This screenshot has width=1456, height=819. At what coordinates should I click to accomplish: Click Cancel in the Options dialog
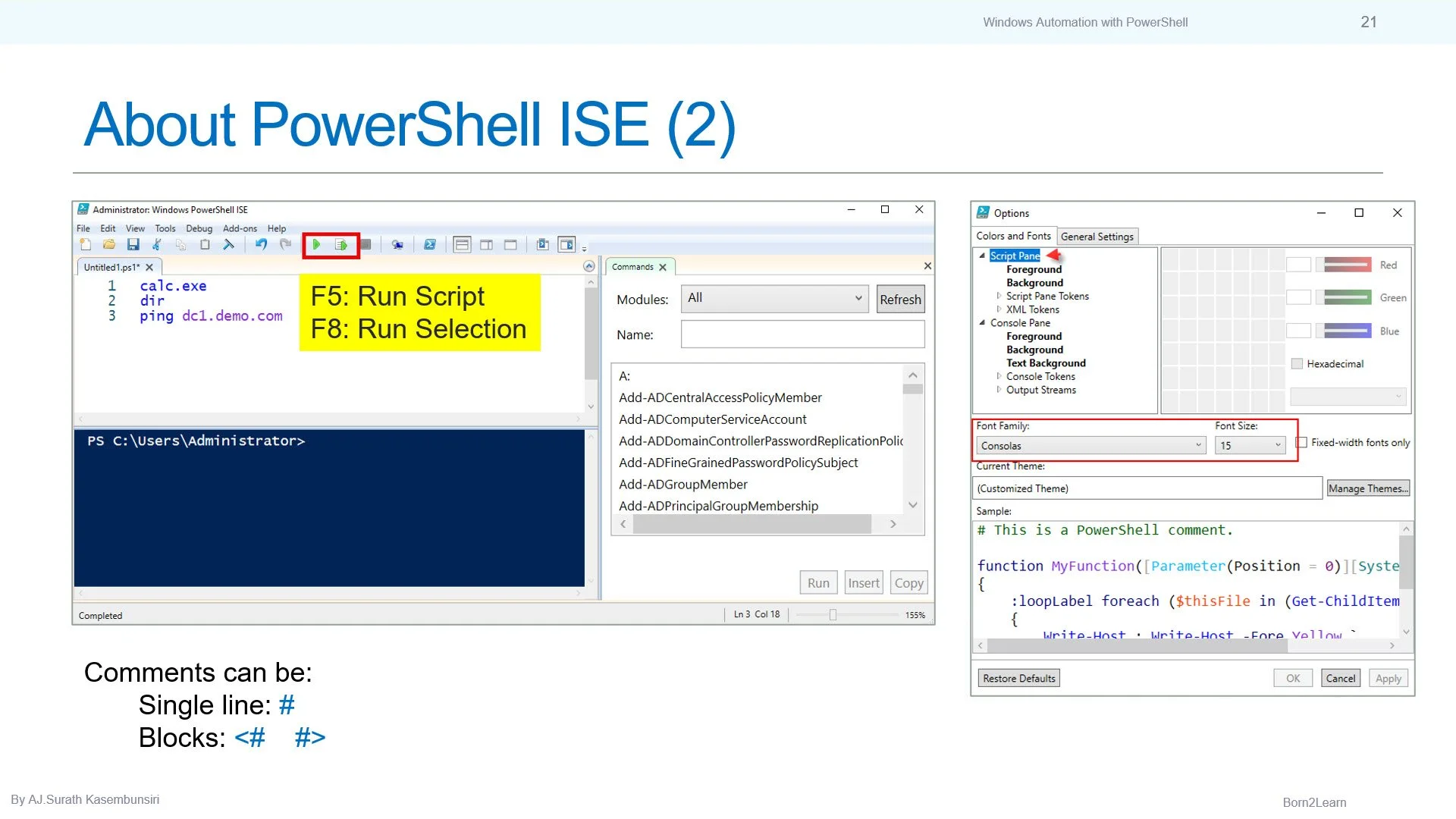(x=1340, y=678)
